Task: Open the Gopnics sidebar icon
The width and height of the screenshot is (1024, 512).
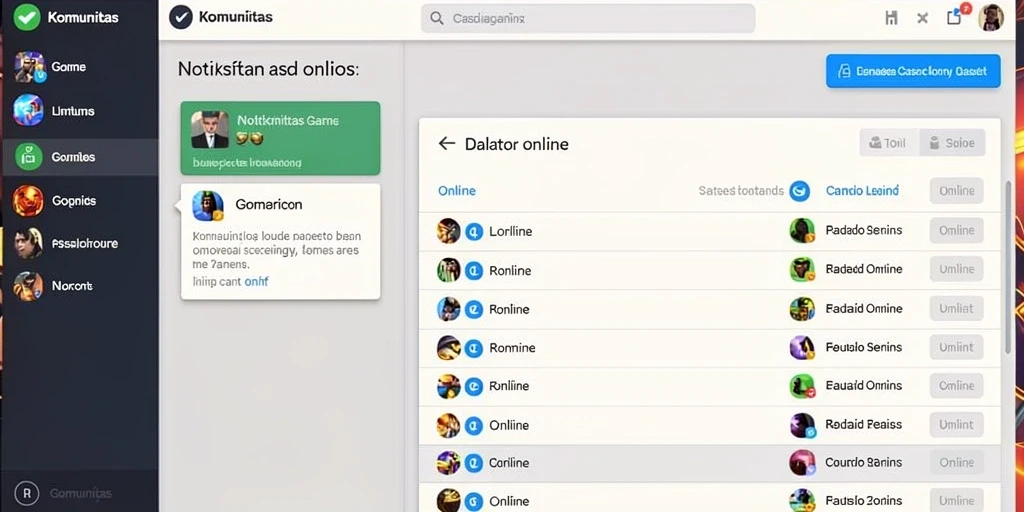Action: click(x=29, y=200)
